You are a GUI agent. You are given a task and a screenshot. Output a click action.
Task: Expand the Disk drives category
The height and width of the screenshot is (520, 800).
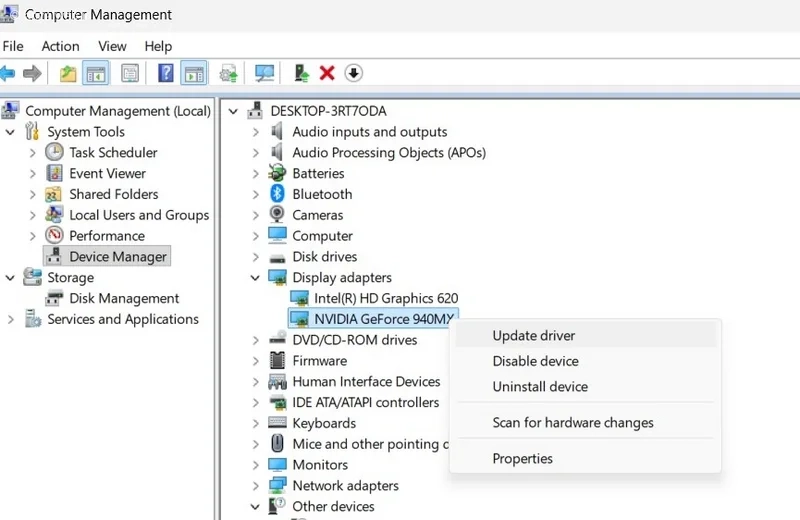255,257
